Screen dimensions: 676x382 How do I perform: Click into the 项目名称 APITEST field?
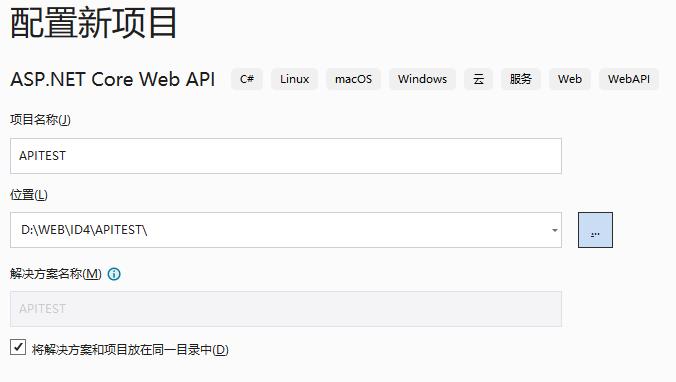click(x=286, y=156)
